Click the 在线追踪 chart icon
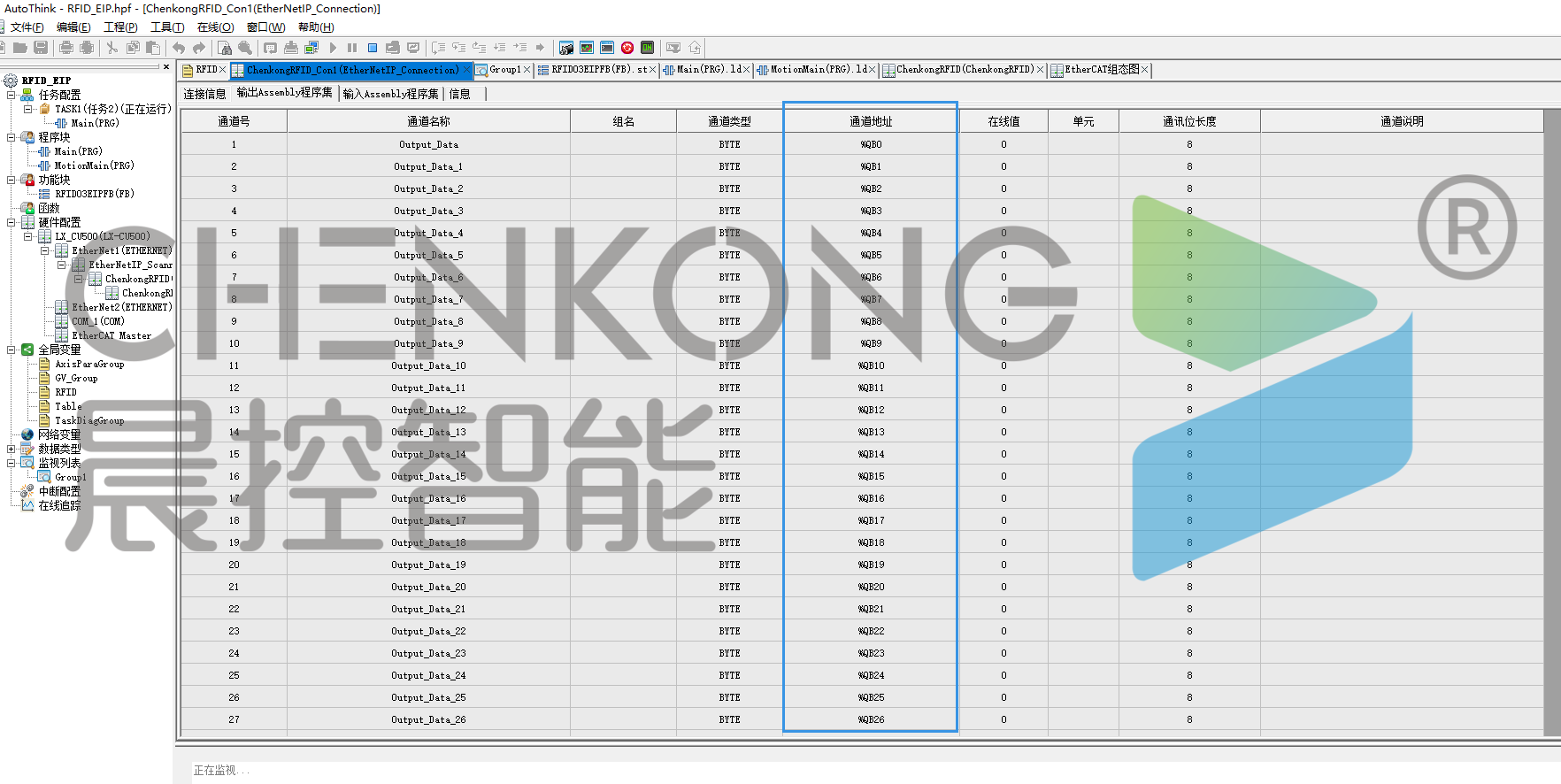This screenshot has height=784, width=1561. click(27, 505)
